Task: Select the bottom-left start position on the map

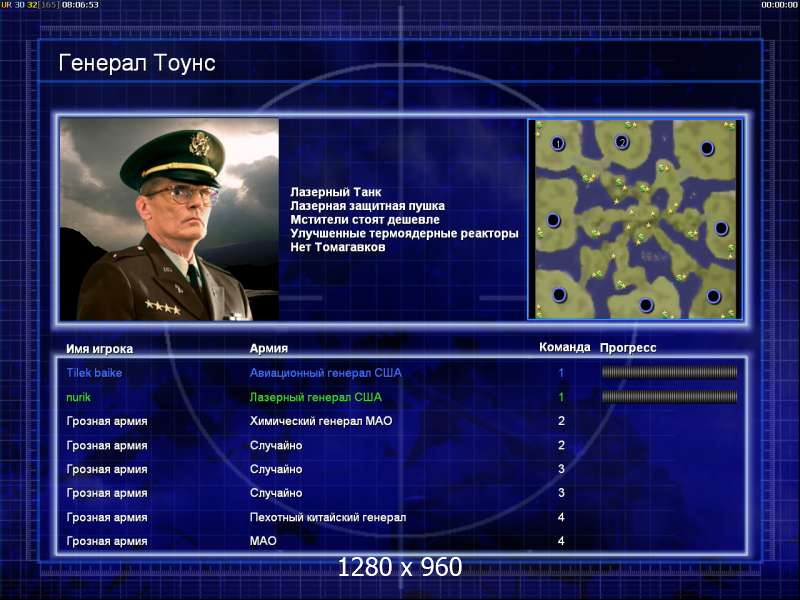Action: (559, 295)
